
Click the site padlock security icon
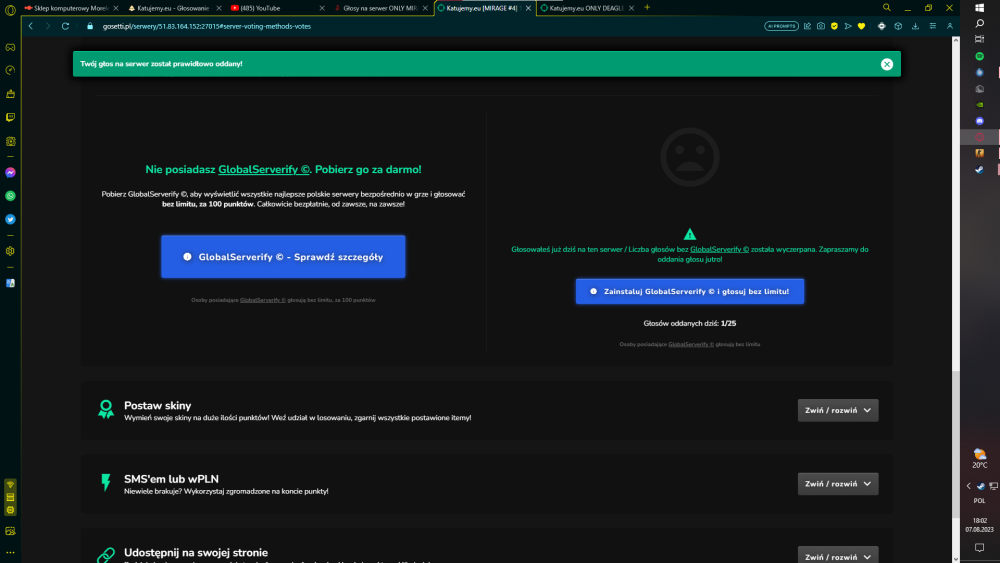[90, 26]
